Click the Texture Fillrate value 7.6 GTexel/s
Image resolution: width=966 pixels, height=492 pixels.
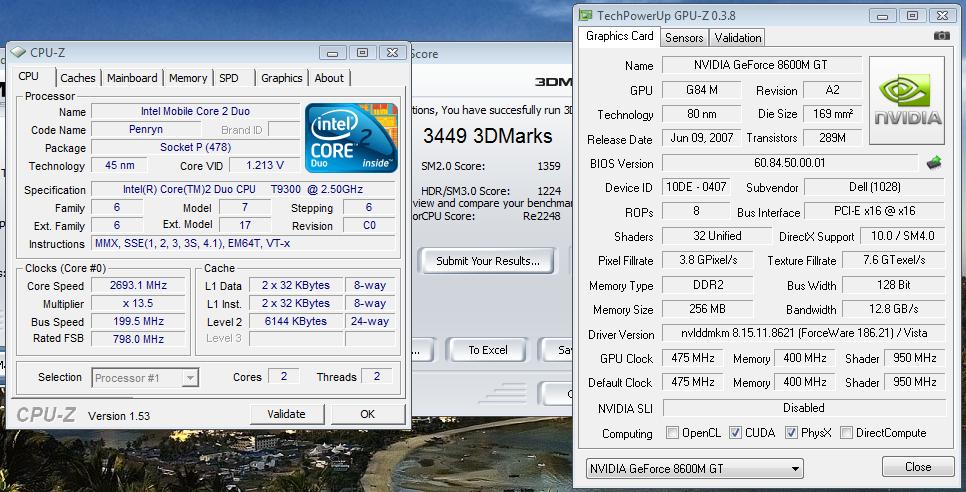(x=893, y=260)
